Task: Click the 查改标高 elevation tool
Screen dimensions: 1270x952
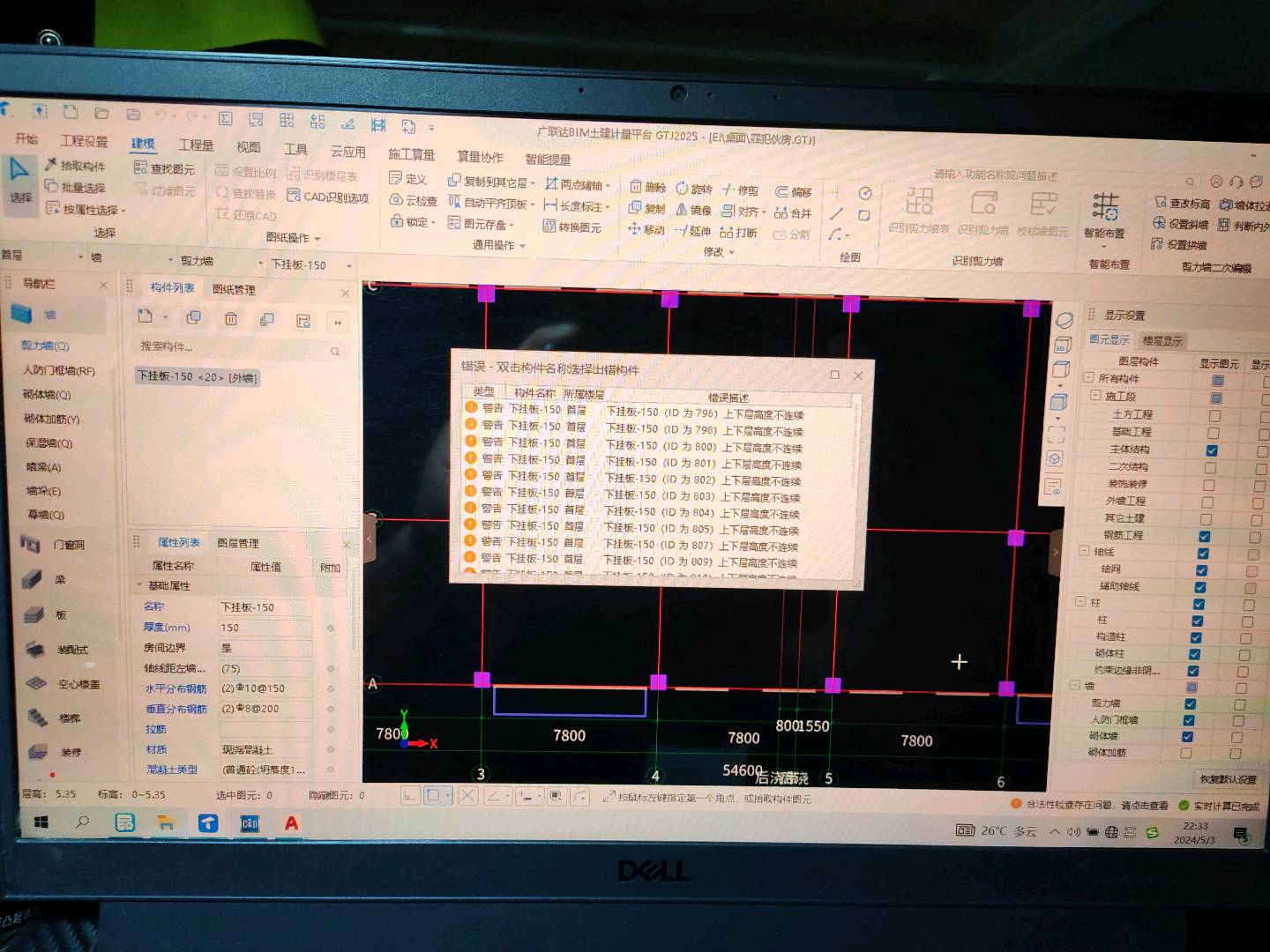Action: [1183, 204]
